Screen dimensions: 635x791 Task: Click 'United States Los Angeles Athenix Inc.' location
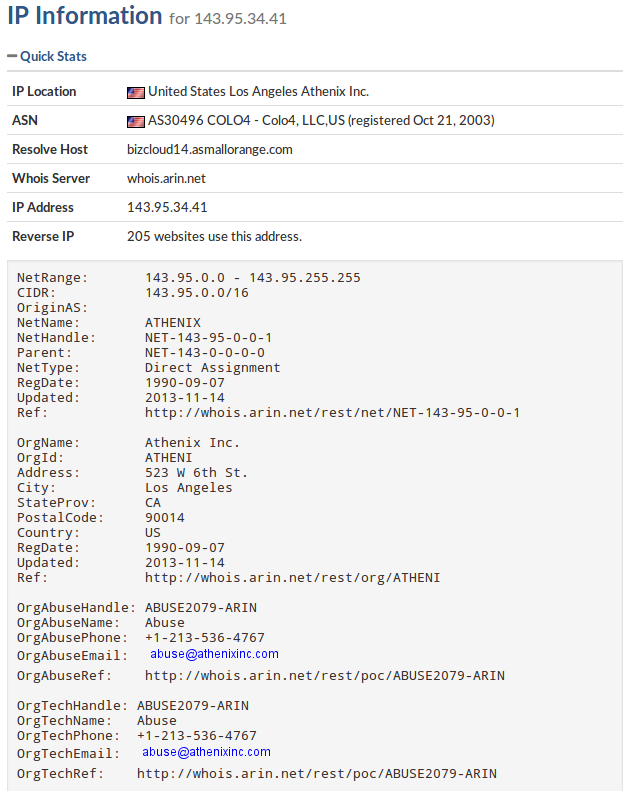258,91
